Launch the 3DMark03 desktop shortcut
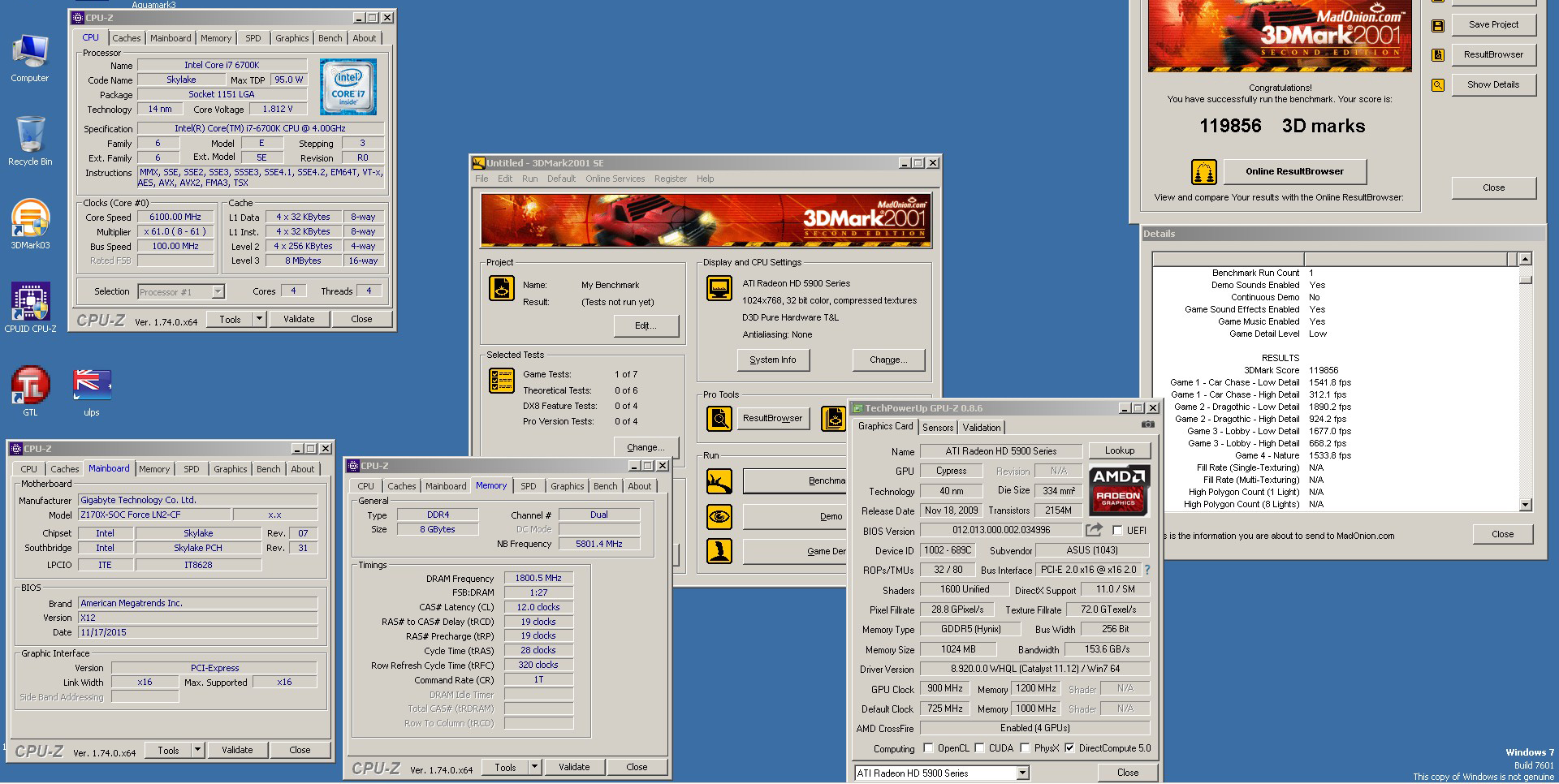This screenshot has height=784, width=1559. point(30,225)
